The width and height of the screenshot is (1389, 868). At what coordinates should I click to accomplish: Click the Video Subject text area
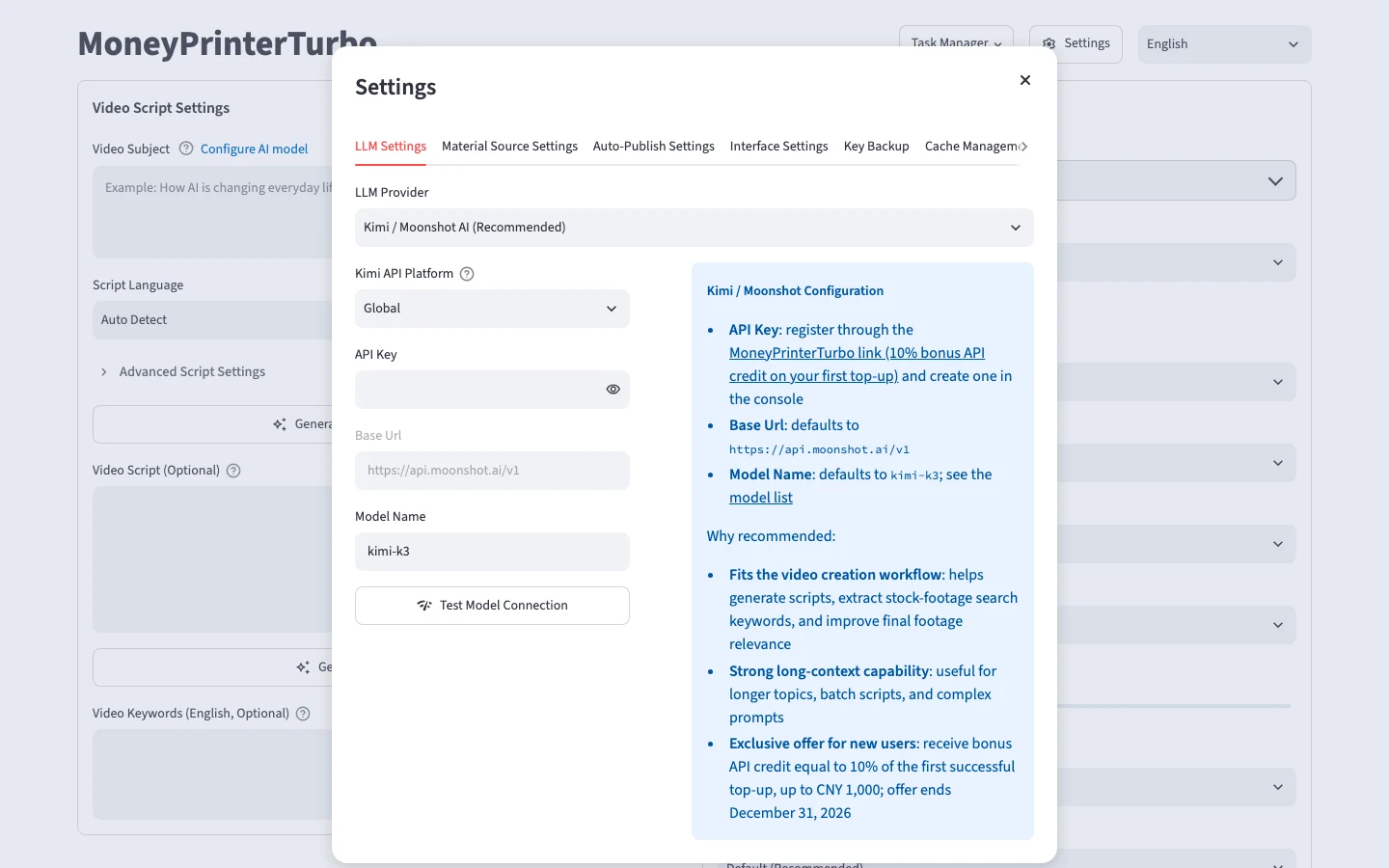[x=213, y=212]
